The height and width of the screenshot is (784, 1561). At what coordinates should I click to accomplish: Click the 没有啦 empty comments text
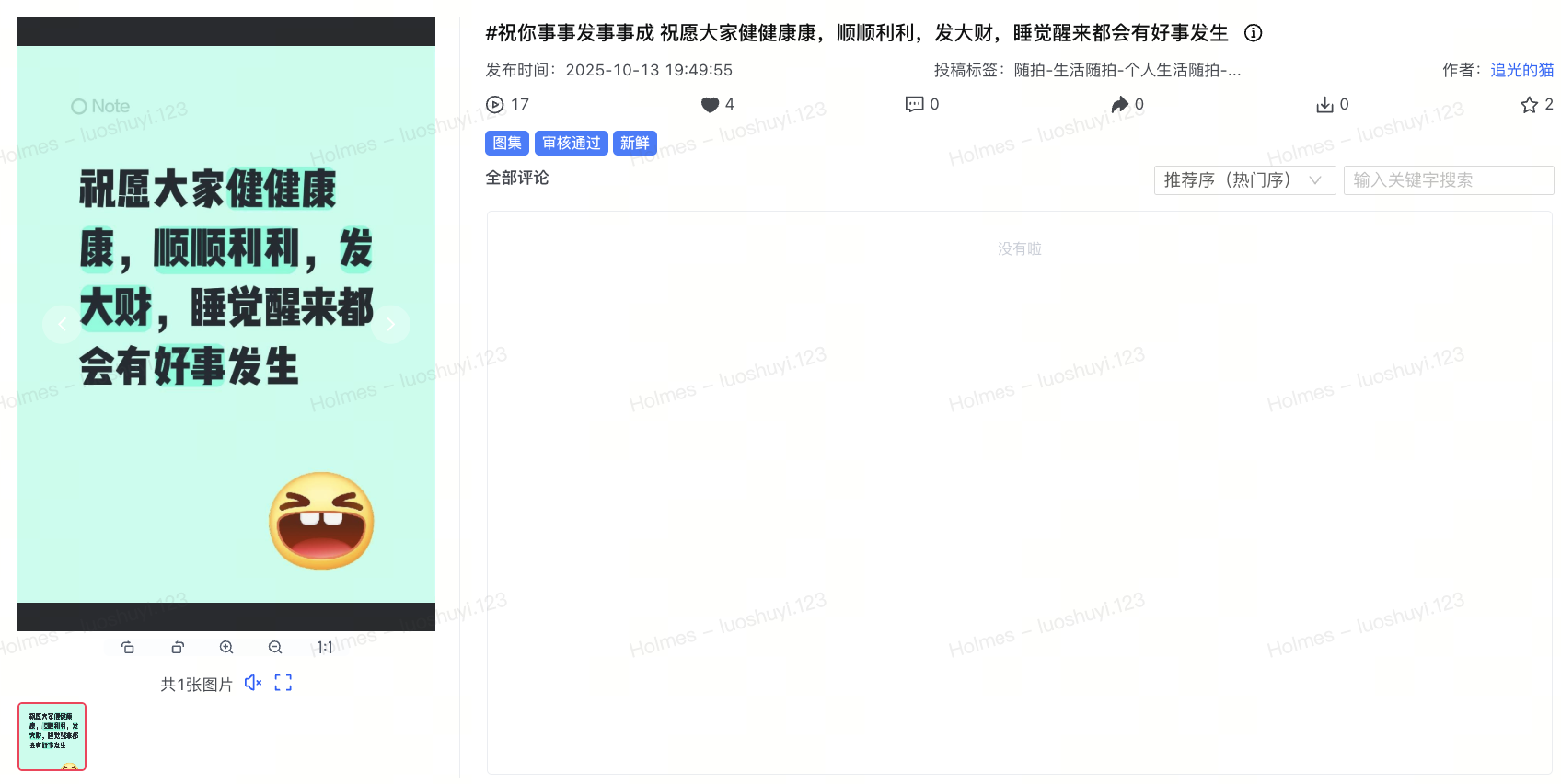[1020, 248]
